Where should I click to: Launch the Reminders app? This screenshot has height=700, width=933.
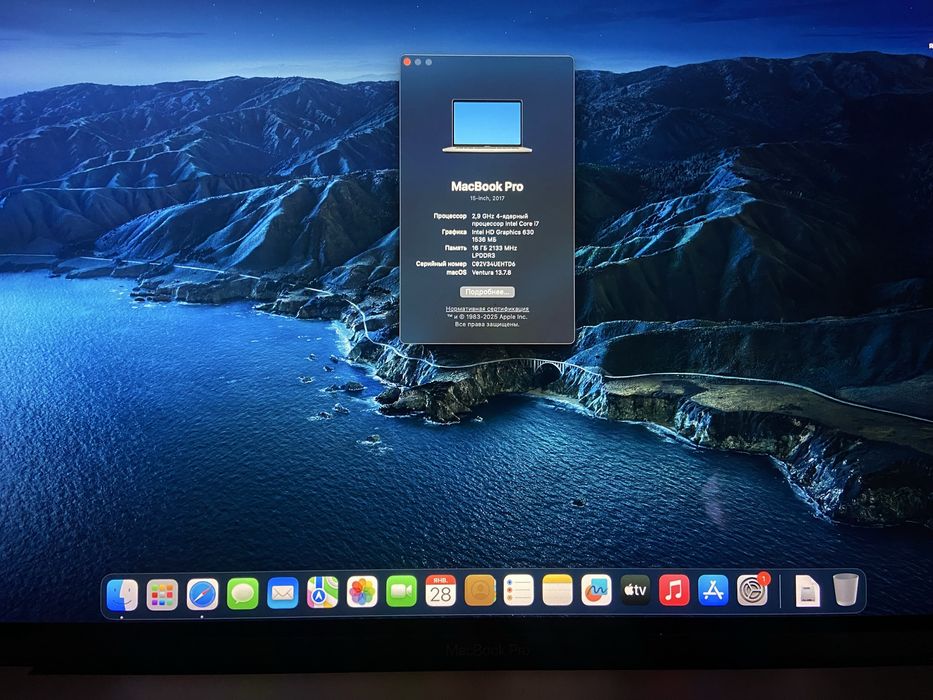point(518,590)
